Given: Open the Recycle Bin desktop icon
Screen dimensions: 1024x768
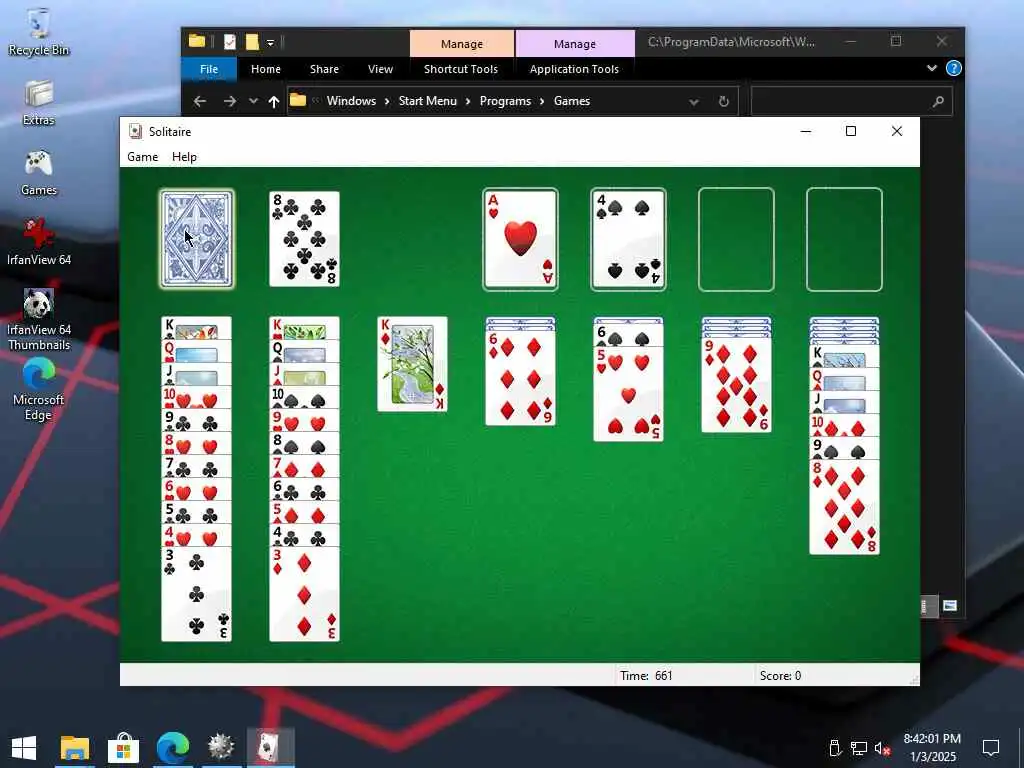Looking at the screenshot, I should point(39,32).
